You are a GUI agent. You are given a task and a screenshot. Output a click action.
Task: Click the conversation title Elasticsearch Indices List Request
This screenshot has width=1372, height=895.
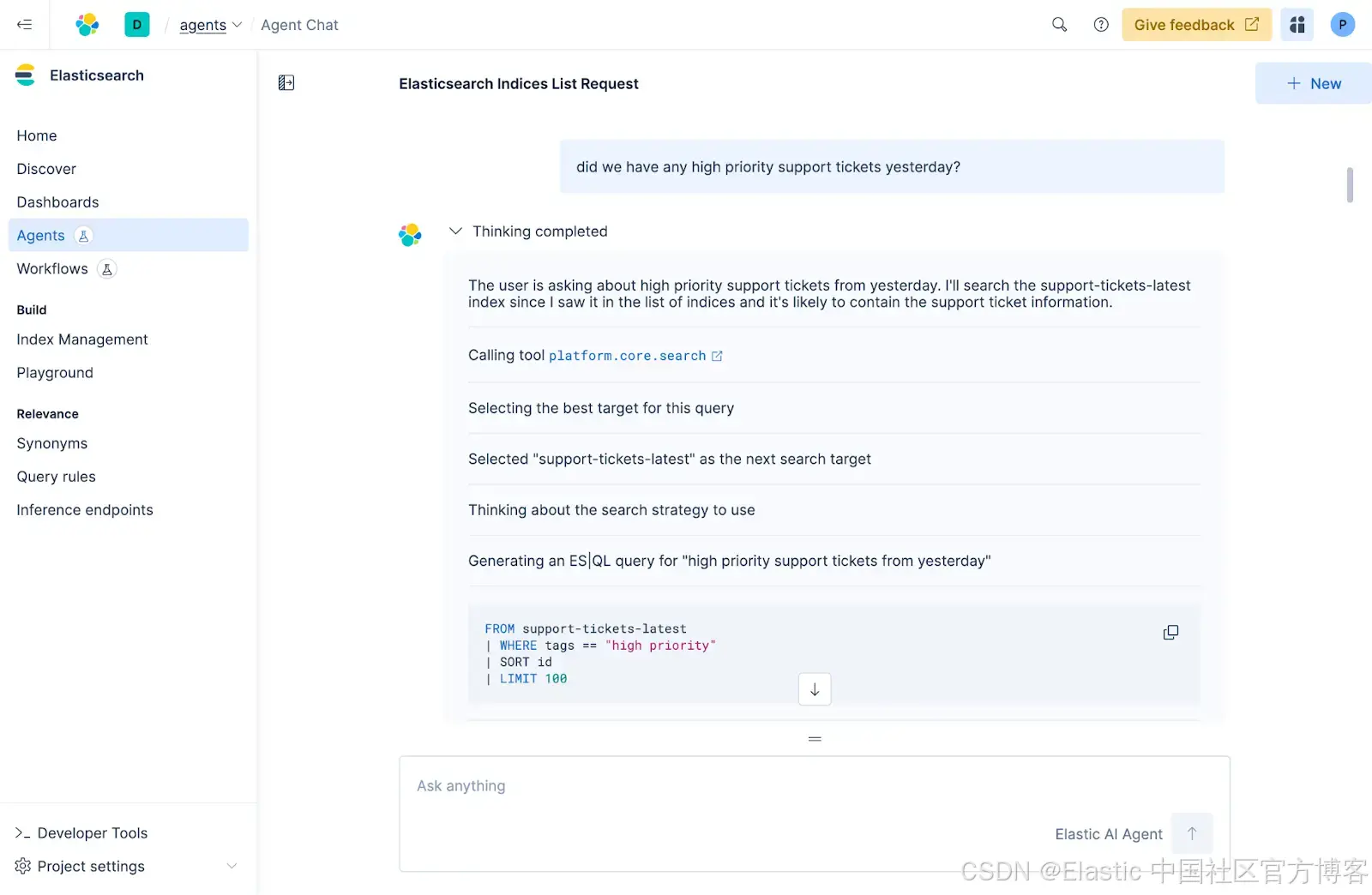point(519,83)
